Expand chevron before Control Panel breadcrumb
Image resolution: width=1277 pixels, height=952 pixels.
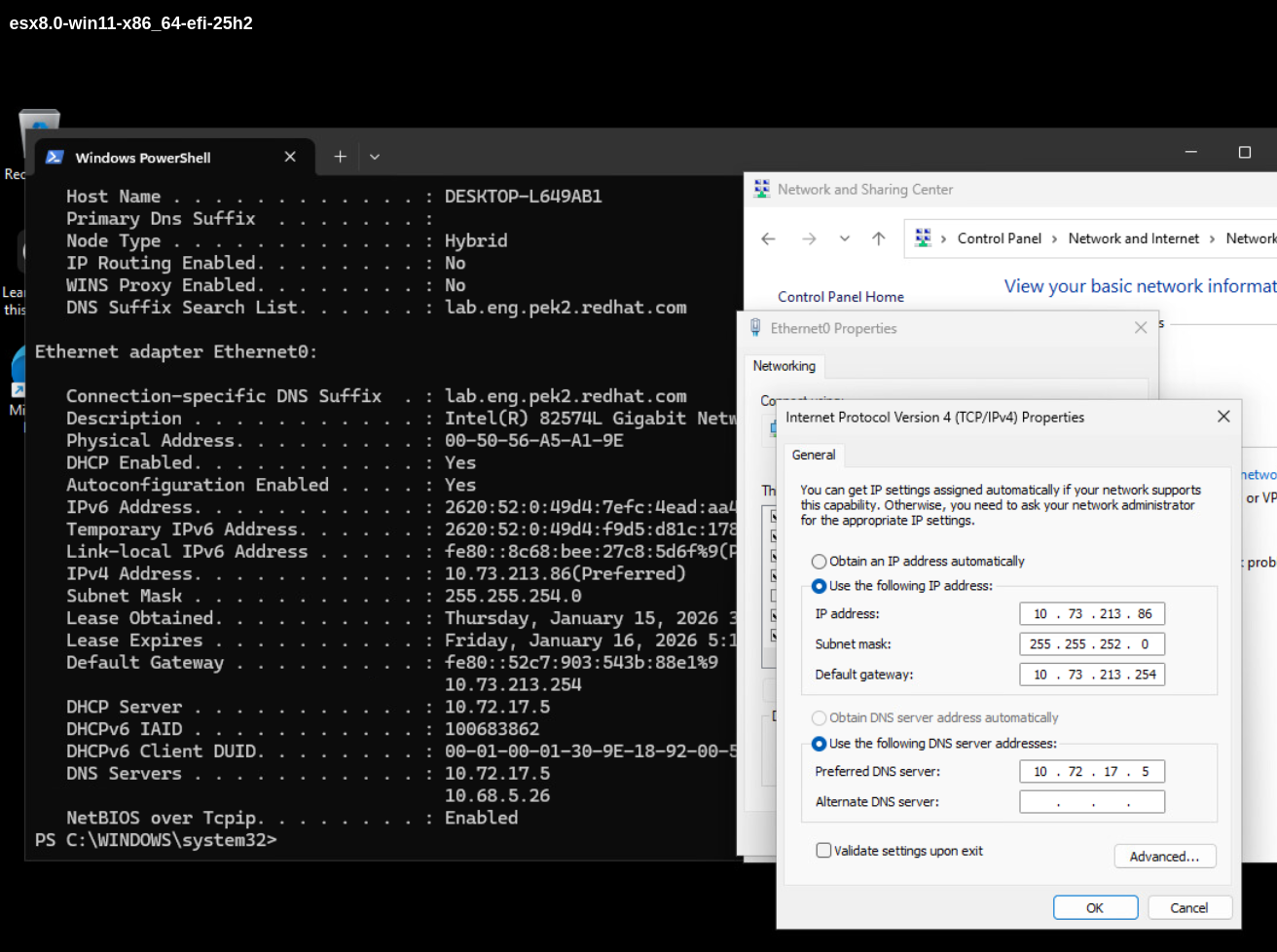[943, 238]
